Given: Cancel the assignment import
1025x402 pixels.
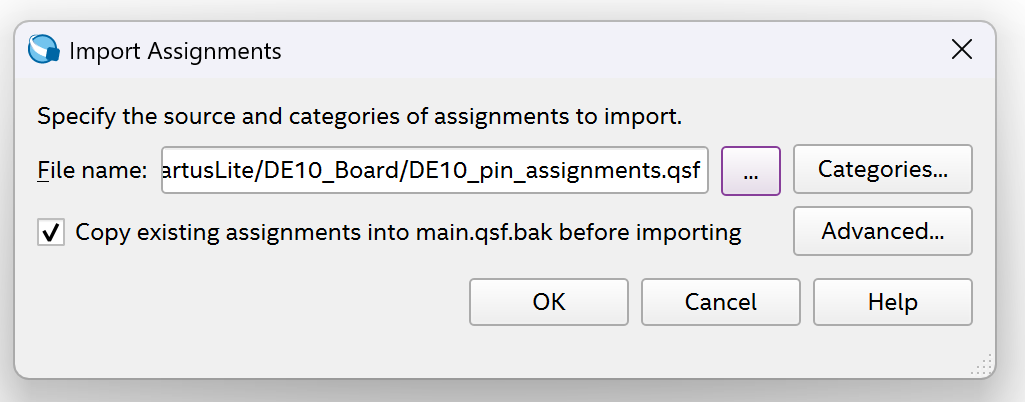Looking at the screenshot, I should click(720, 302).
